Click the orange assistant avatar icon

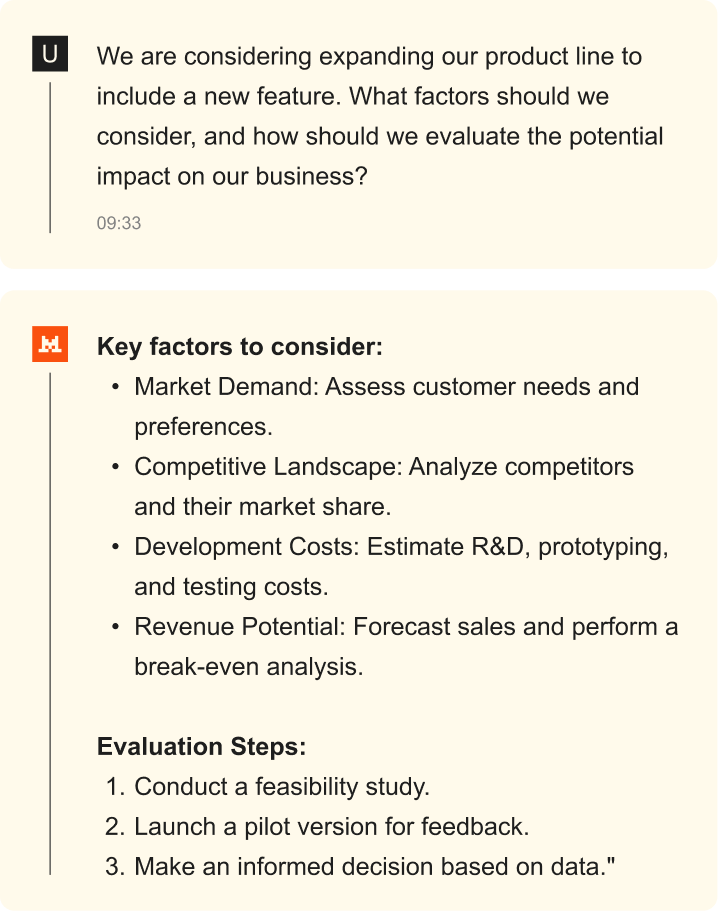pyautogui.click(x=50, y=345)
